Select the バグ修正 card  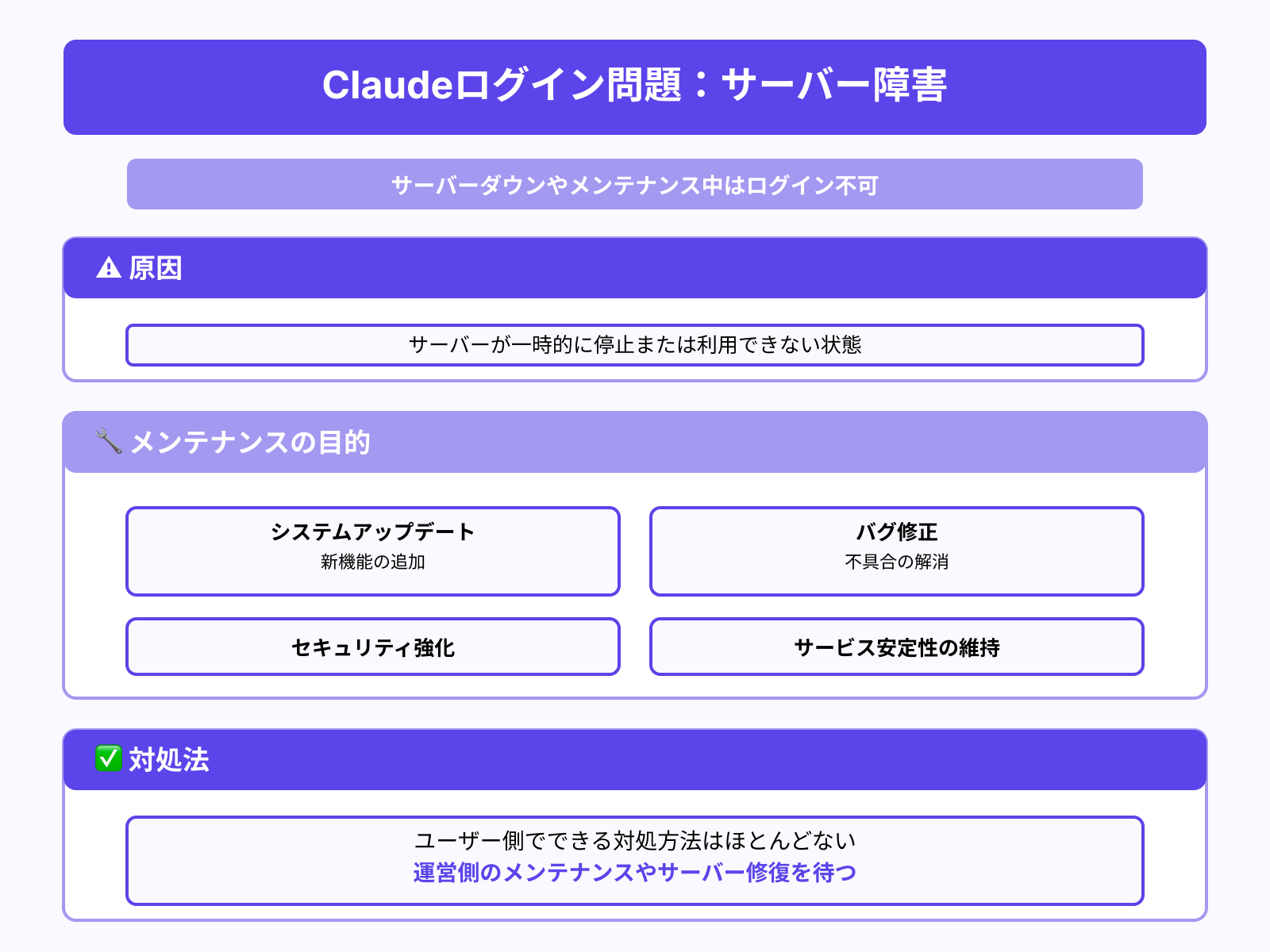click(895, 551)
